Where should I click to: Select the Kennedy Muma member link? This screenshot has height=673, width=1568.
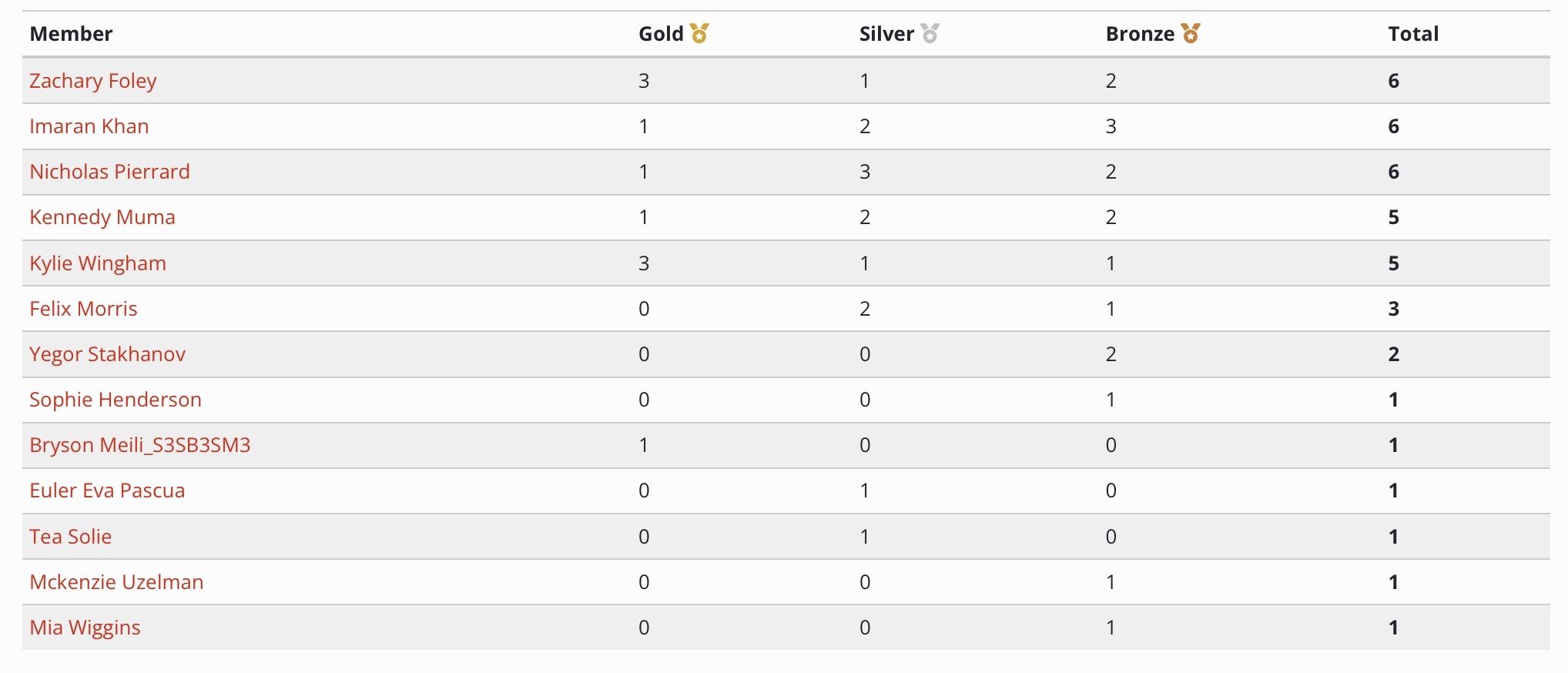tap(102, 217)
